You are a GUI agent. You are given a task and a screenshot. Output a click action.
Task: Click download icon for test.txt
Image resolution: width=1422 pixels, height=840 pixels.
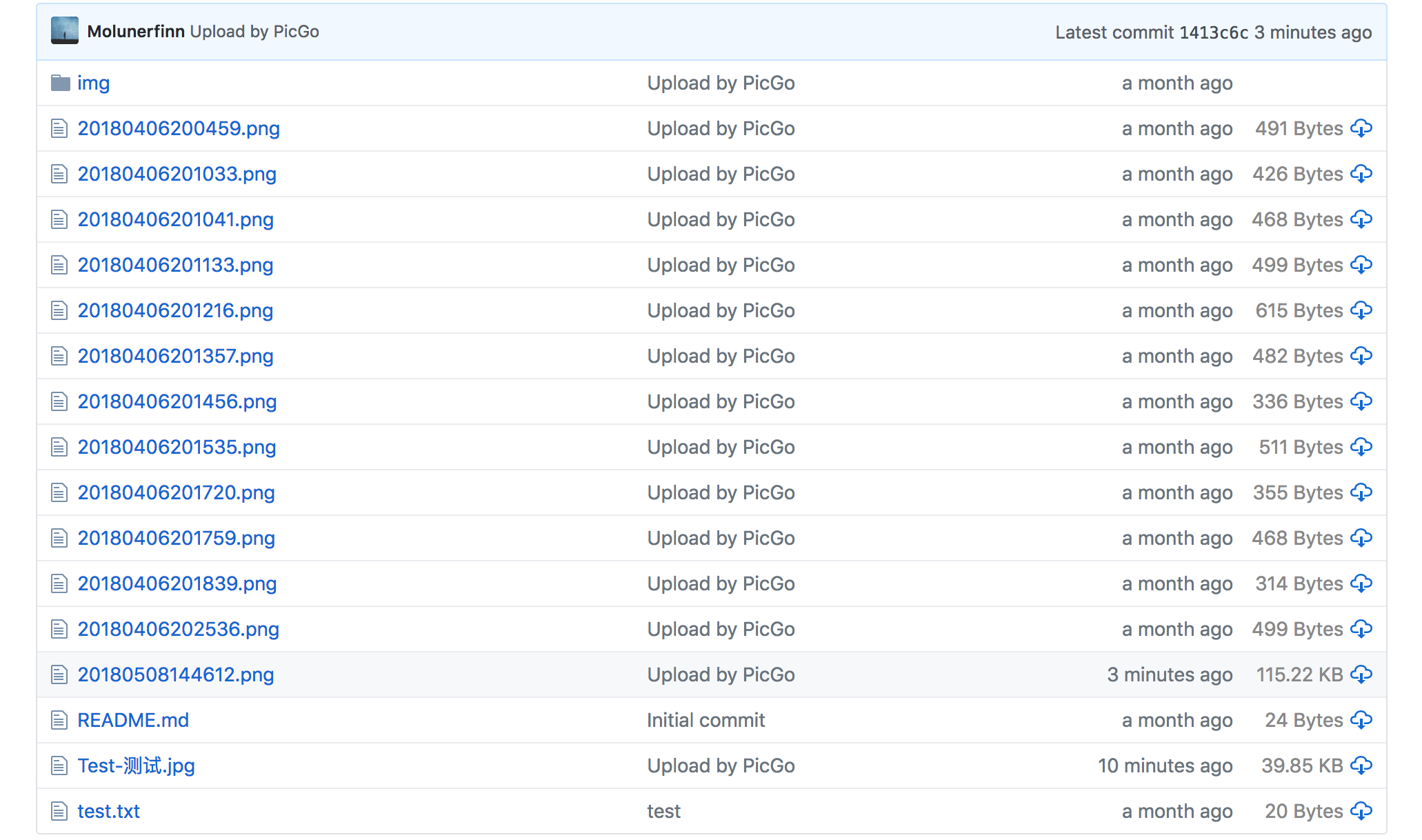[1361, 811]
